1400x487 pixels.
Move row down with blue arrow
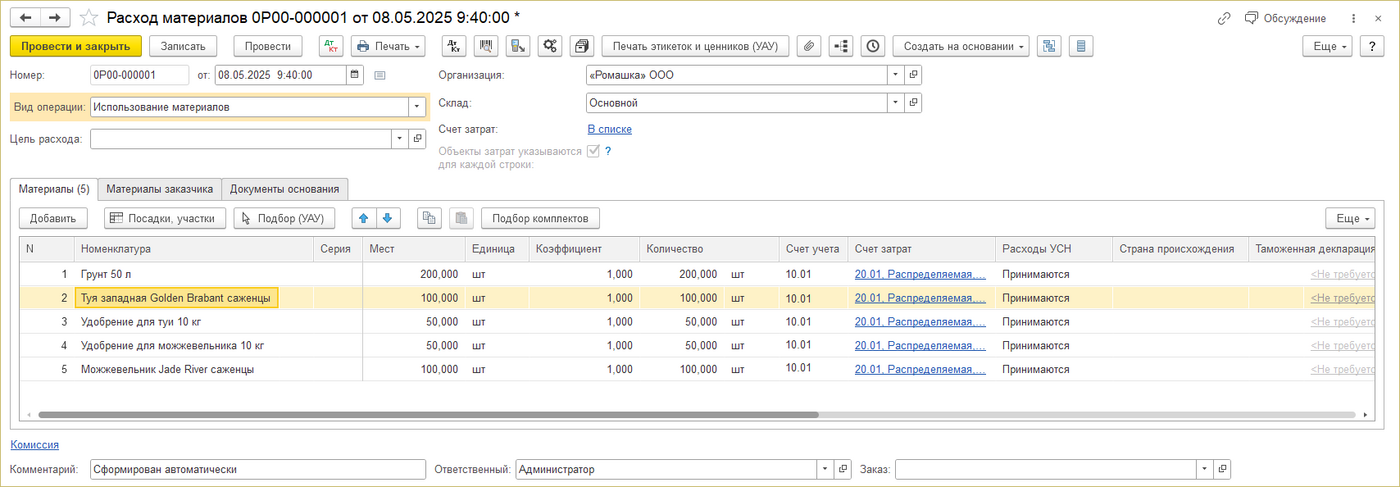tap(387, 218)
